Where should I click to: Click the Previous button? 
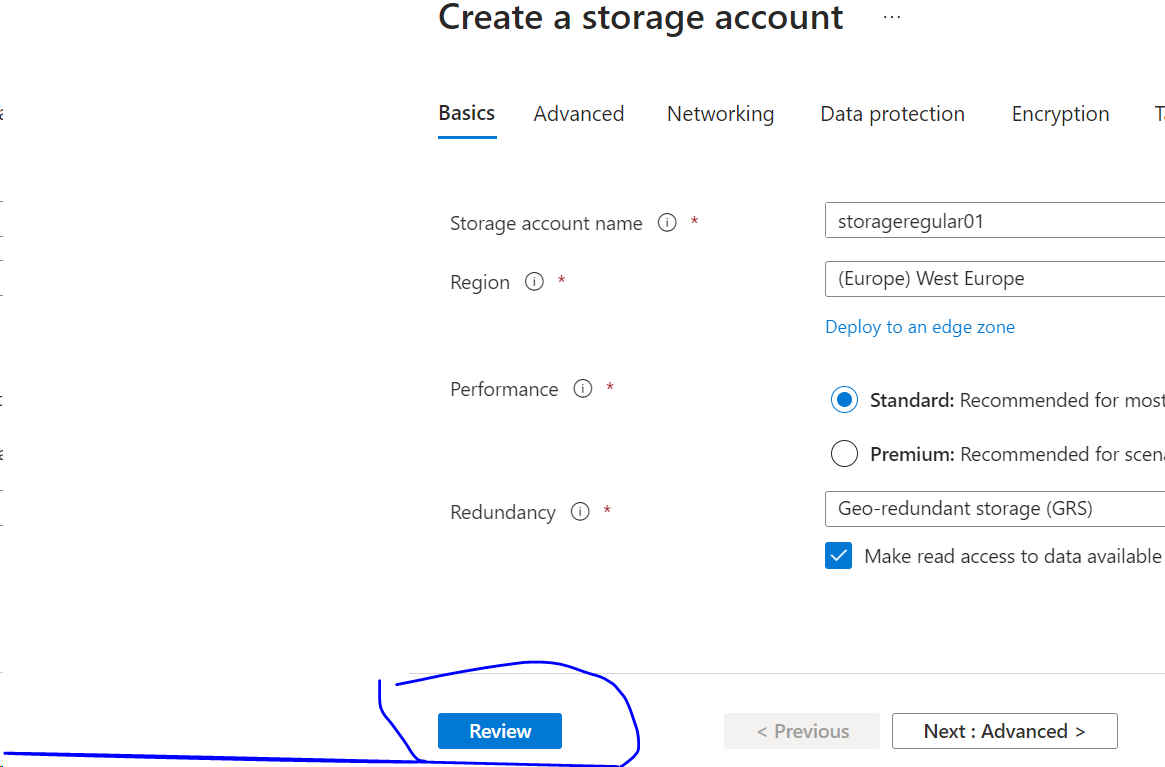pyautogui.click(x=802, y=731)
